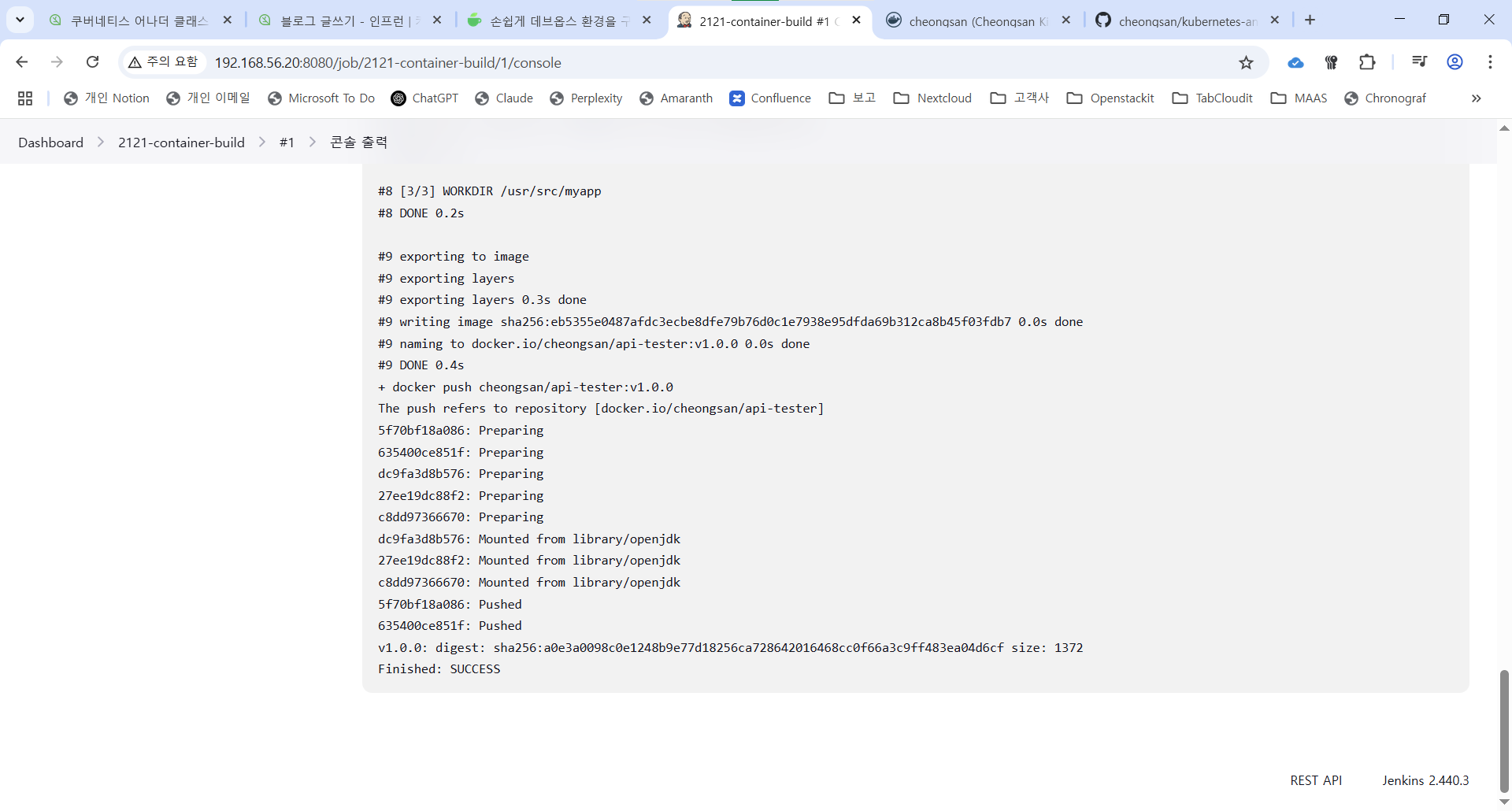The width and height of the screenshot is (1512, 811).
Task: Open the 2121-container-build breadcrumb
Action: click(181, 143)
